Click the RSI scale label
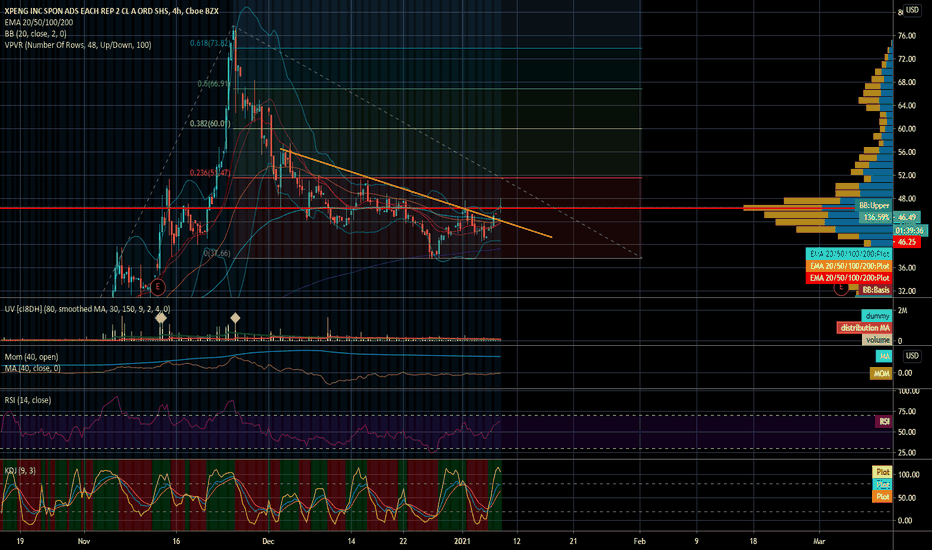Image resolution: width=932 pixels, height=550 pixels. (x=884, y=422)
